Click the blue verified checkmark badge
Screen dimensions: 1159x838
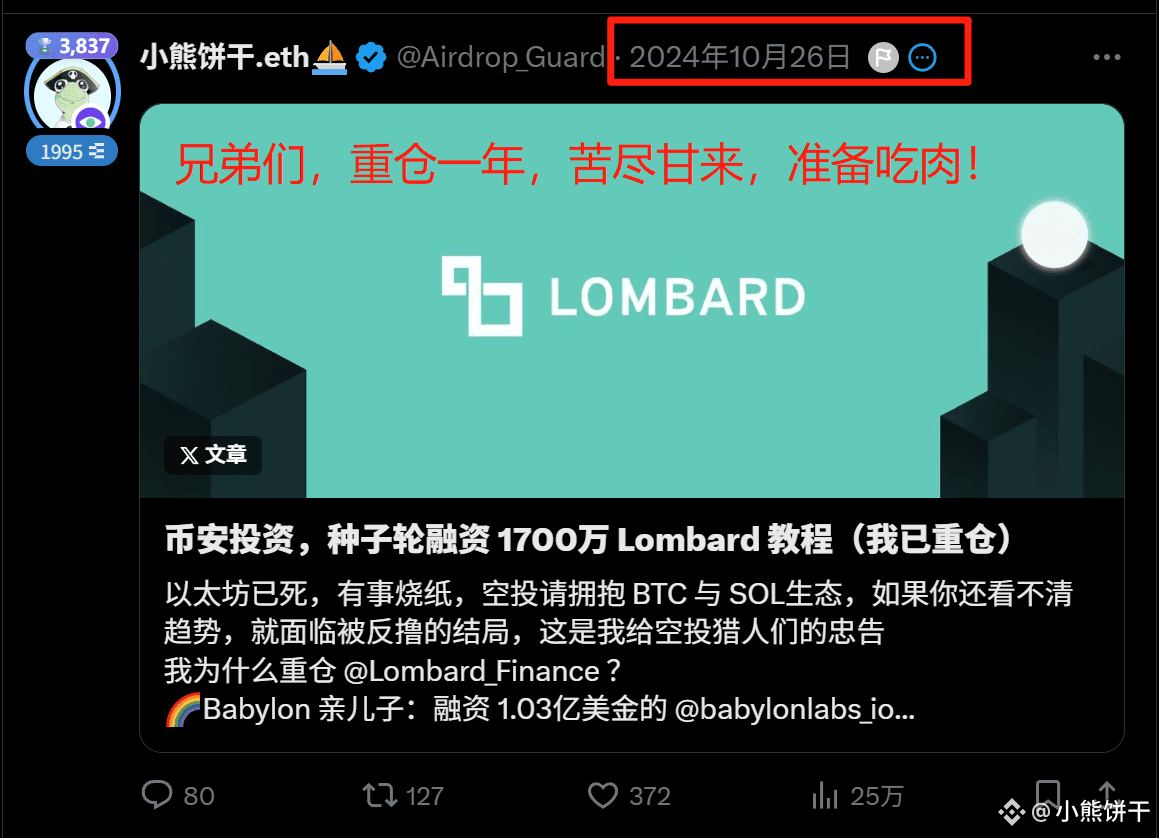[x=370, y=57]
